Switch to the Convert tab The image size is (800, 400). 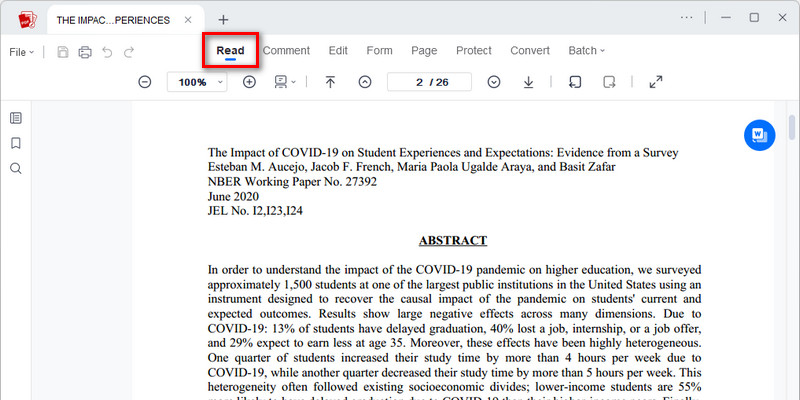pos(530,51)
